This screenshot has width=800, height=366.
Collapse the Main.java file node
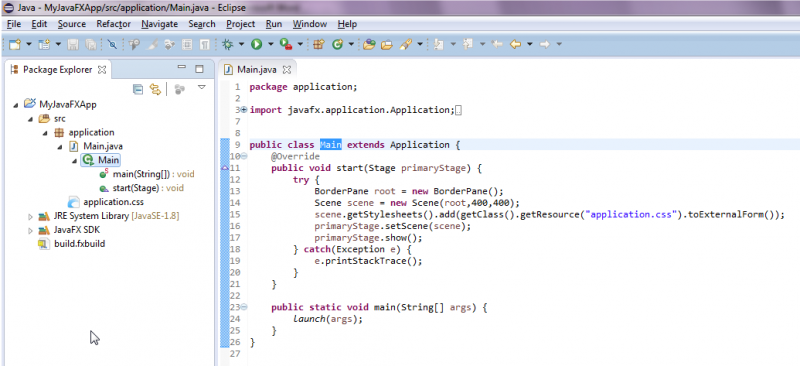pyautogui.click(x=60, y=147)
